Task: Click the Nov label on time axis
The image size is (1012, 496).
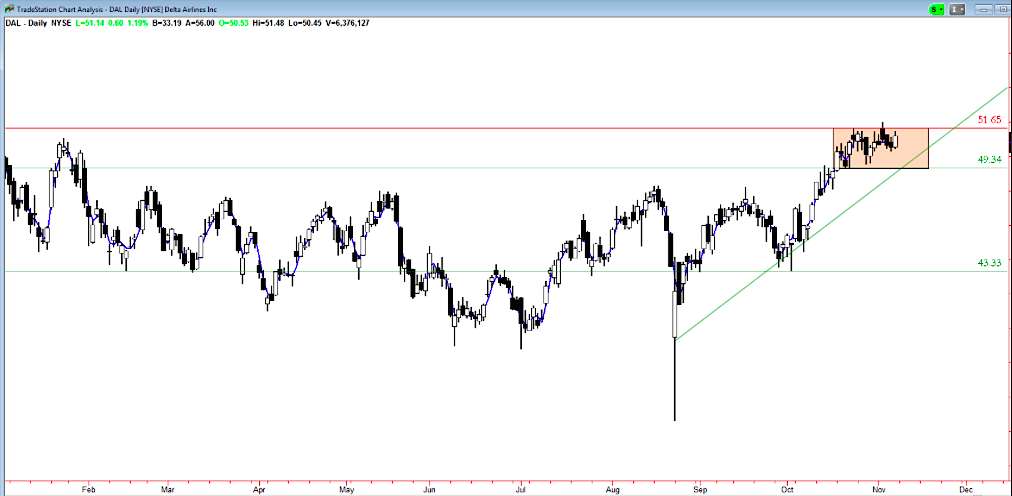Action: (x=878, y=490)
